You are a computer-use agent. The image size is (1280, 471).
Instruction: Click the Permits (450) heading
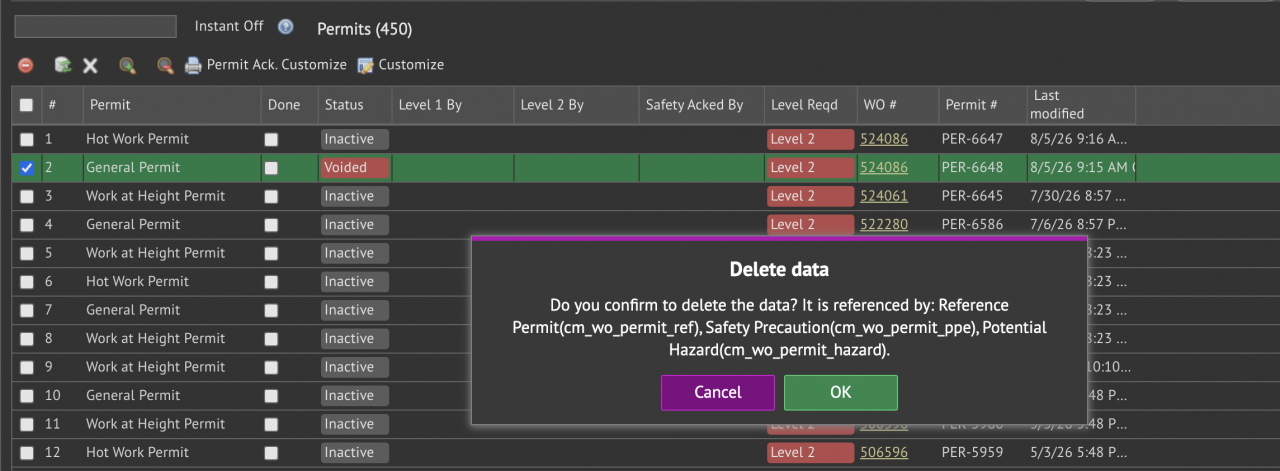coord(364,29)
